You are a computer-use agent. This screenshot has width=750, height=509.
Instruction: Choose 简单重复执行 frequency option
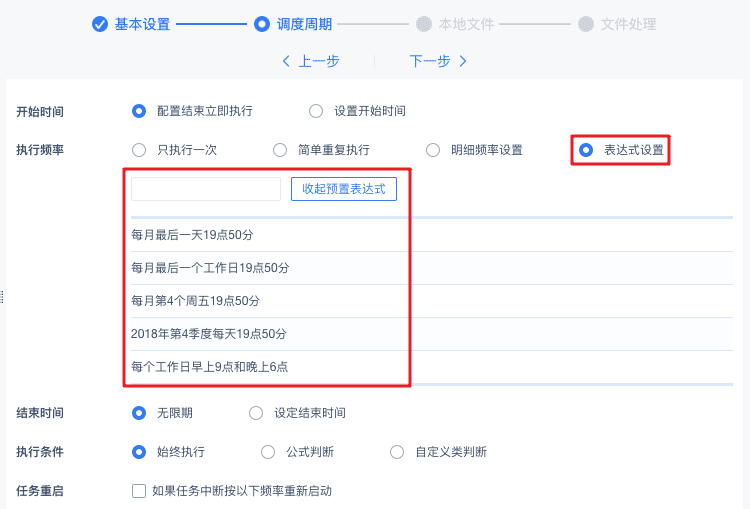coord(280,150)
